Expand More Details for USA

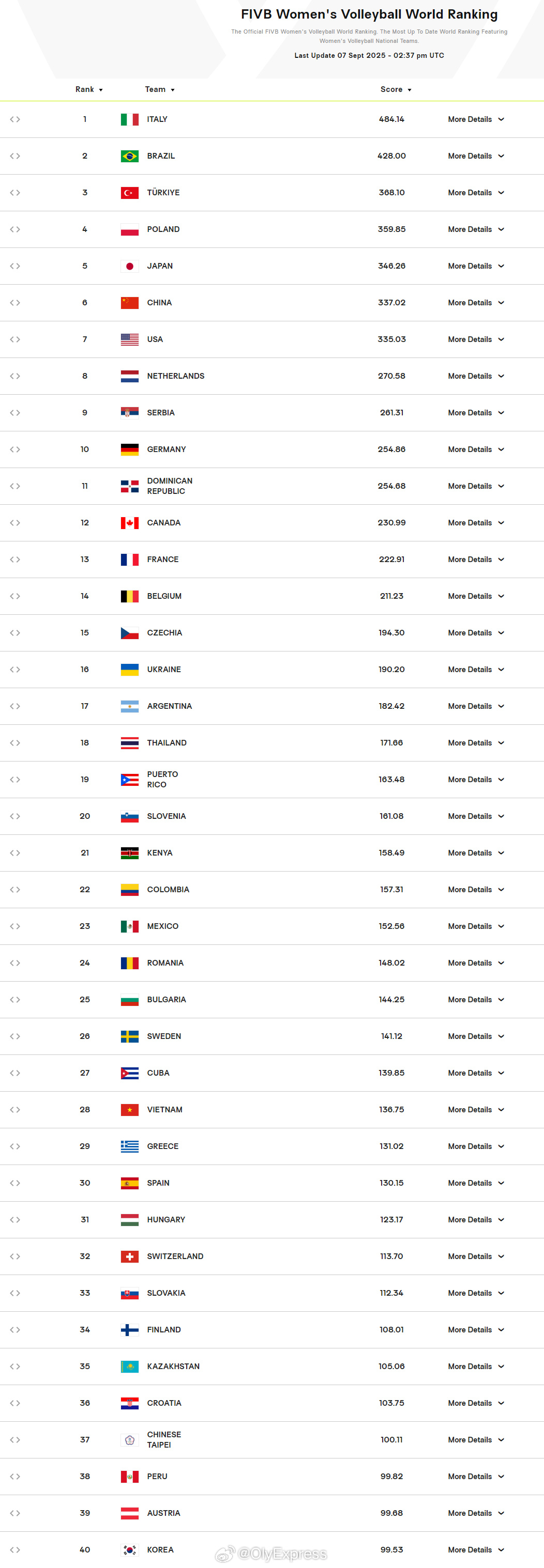point(476,339)
